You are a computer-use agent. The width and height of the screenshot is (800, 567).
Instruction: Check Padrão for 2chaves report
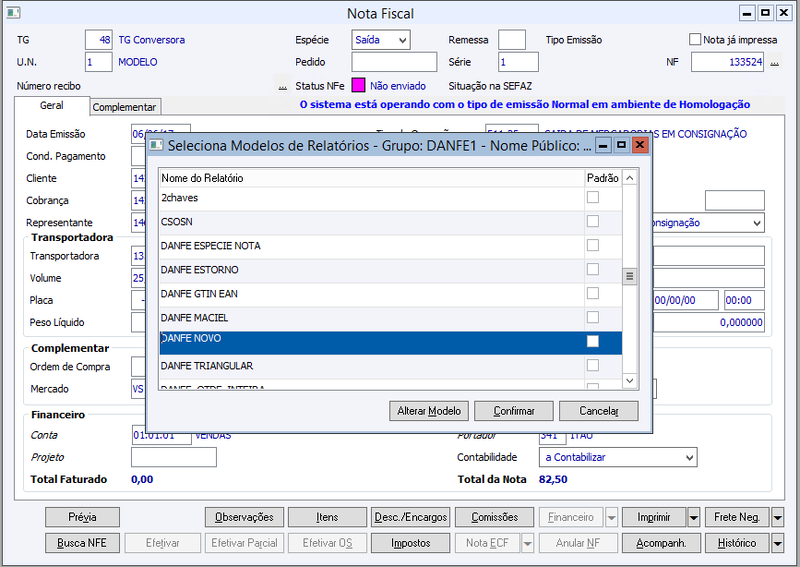tap(592, 197)
